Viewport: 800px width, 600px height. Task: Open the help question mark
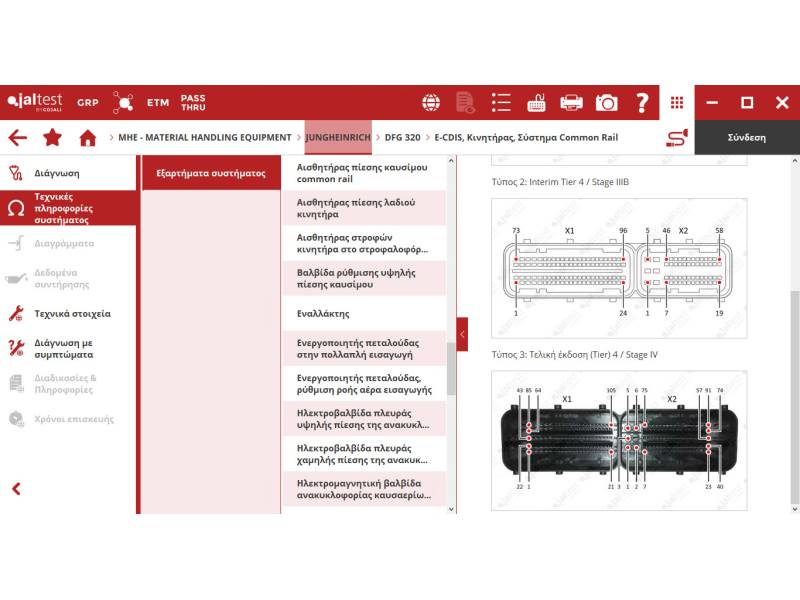pyautogui.click(x=642, y=103)
